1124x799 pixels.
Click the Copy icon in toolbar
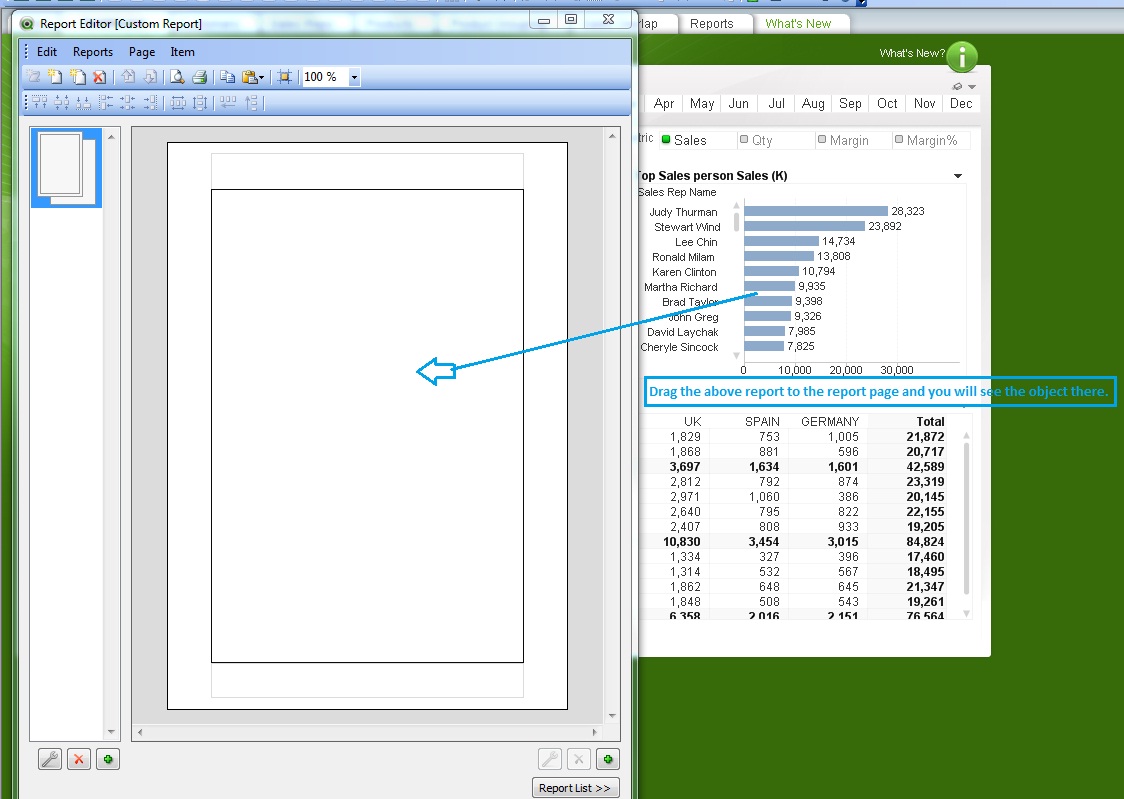228,77
